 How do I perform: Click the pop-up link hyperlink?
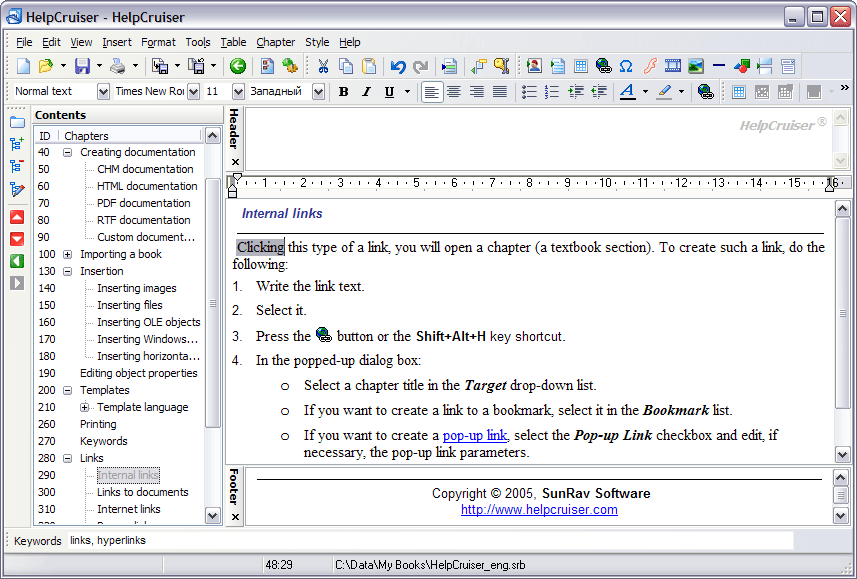tap(475, 435)
